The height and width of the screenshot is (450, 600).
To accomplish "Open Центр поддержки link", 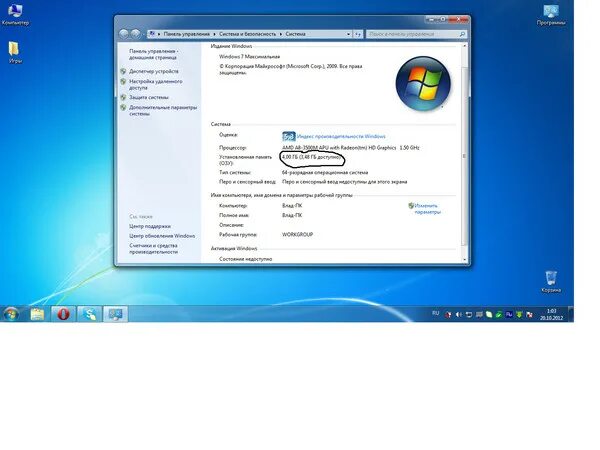I will click(150, 226).
